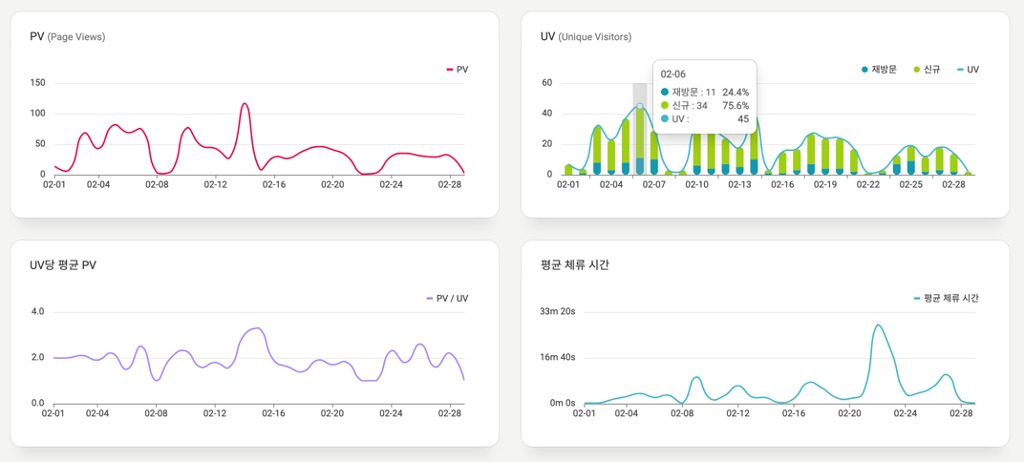Click the 02-25 stacked bar in UV chart
Screen dimensions: 1024x462
pyautogui.click(x=911, y=160)
